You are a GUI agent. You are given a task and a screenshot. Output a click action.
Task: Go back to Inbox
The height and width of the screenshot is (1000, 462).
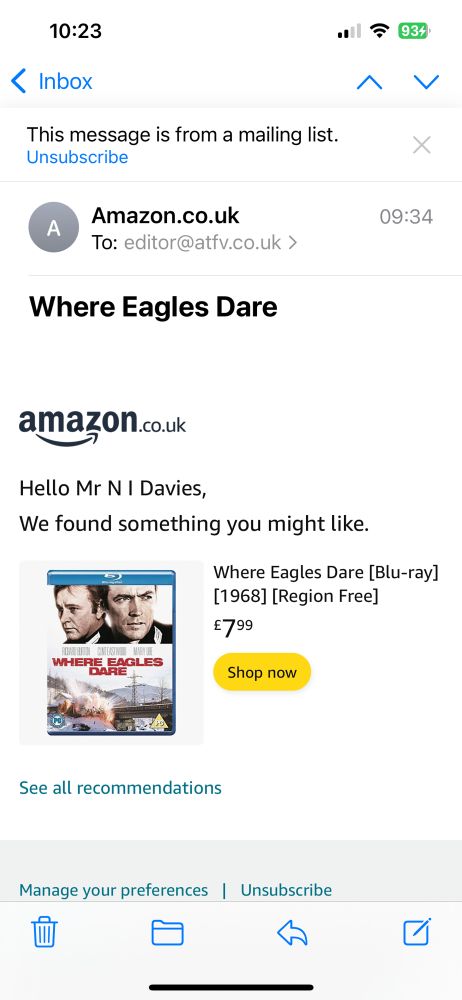[52, 81]
